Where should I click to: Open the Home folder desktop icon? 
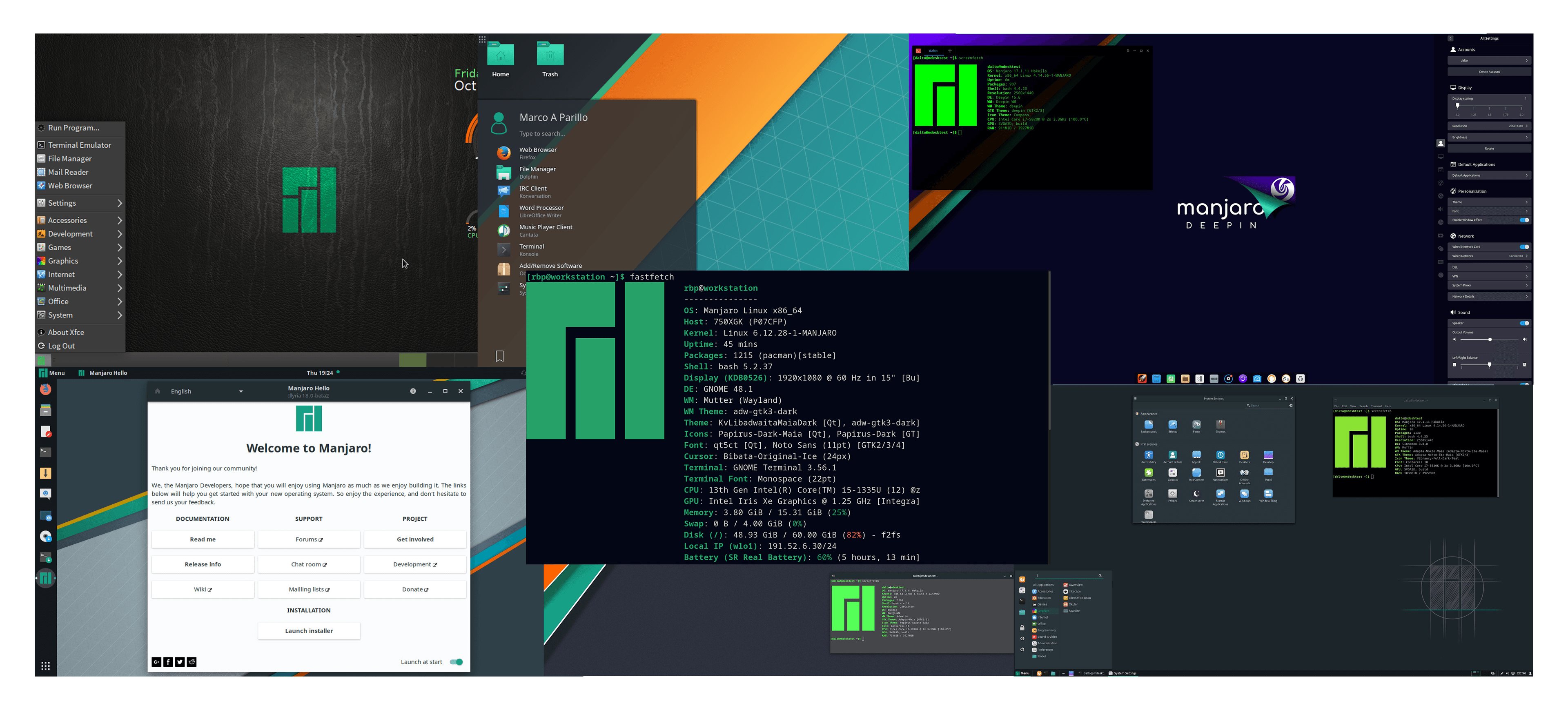point(500,60)
